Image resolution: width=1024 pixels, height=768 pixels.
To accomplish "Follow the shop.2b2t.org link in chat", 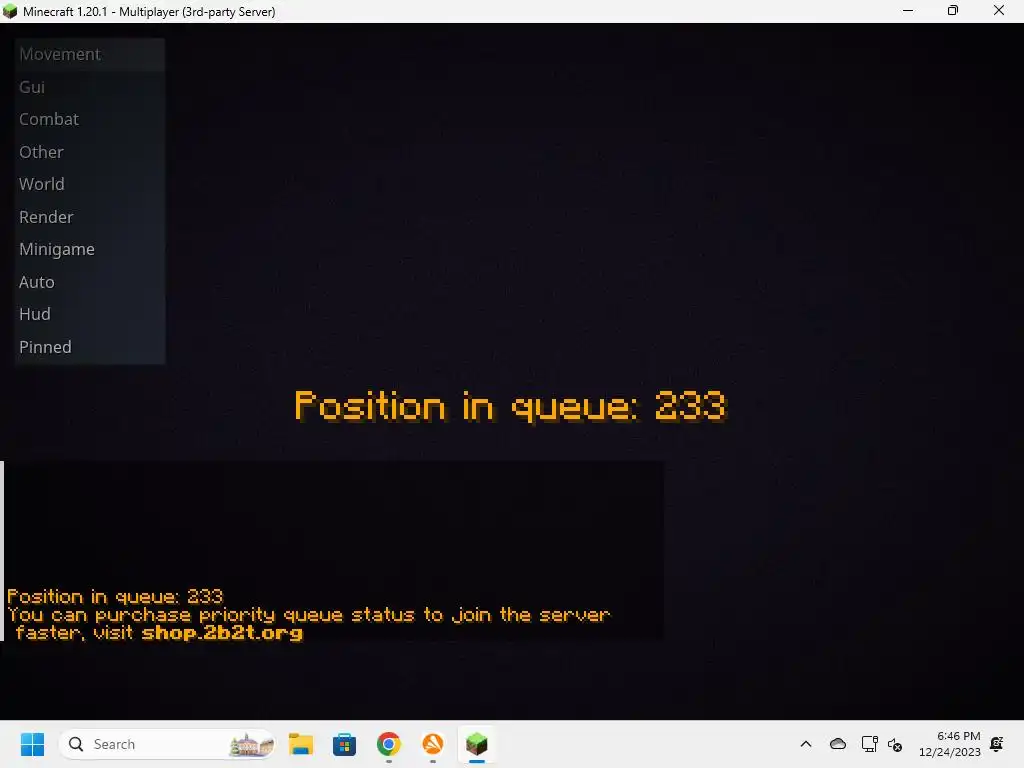I will coord(222,633).
